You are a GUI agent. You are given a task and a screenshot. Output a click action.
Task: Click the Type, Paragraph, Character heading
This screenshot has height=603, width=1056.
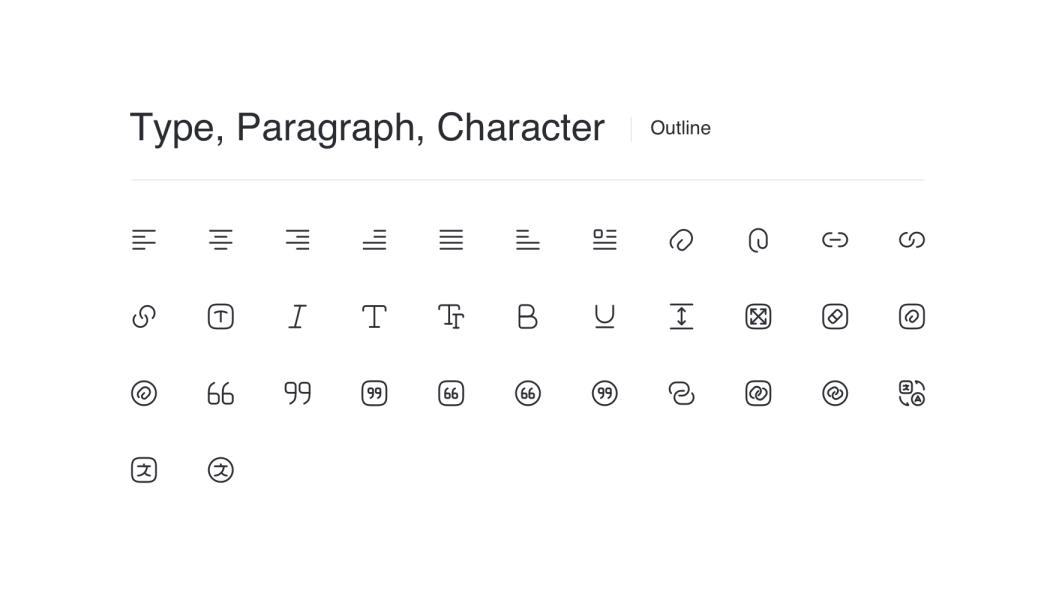coord(367,128)
